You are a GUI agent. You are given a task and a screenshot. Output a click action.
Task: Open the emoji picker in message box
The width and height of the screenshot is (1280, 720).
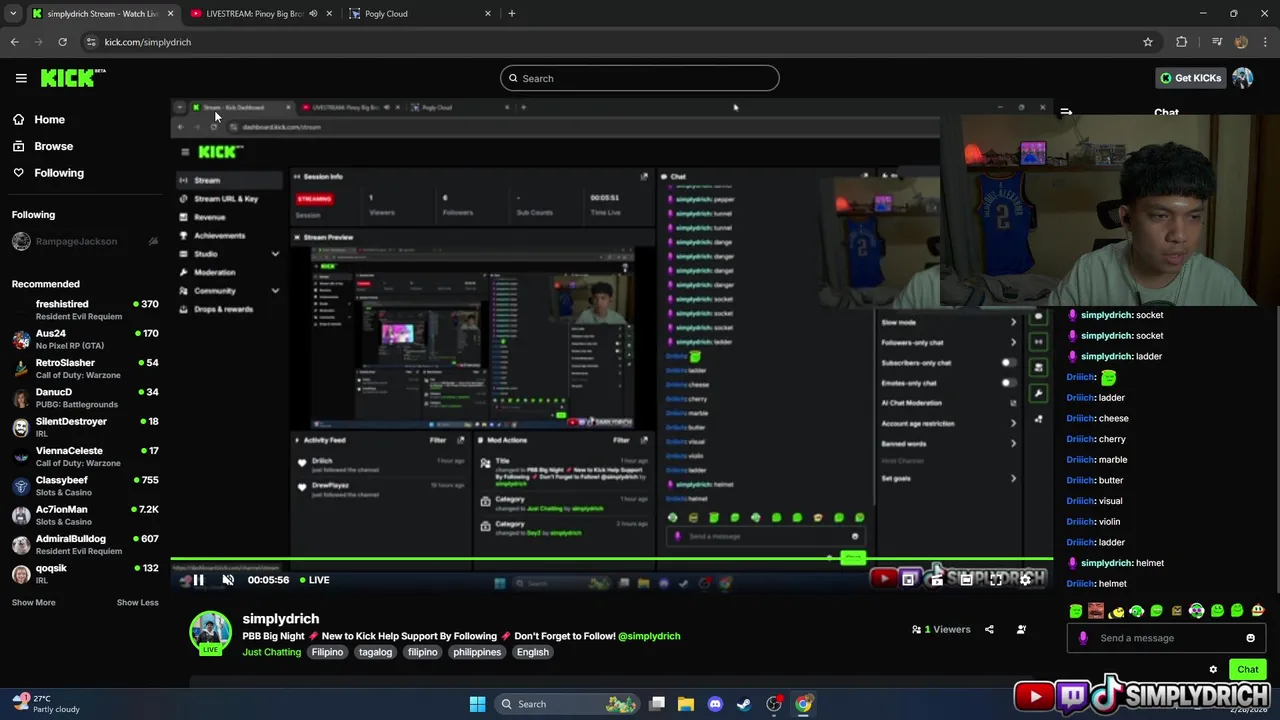point(1250,638)
